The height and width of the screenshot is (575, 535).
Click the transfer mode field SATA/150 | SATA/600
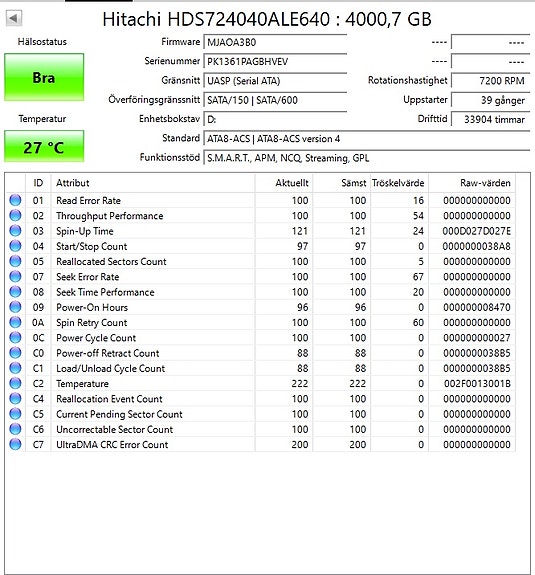click(x=275, y=100)
